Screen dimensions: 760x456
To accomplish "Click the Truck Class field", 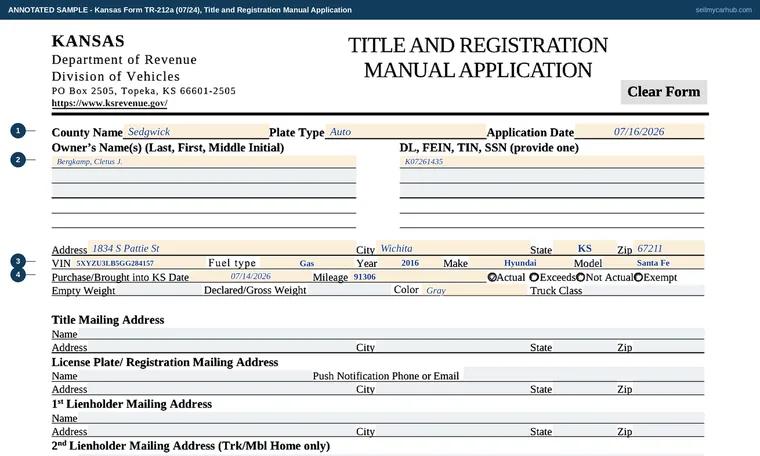I will coord(644,290).
